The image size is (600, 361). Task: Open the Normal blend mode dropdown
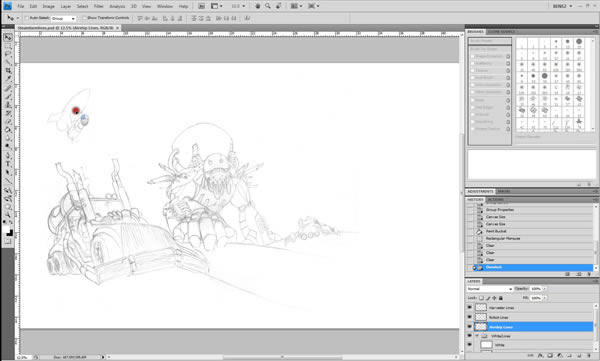tap(489, 289)
